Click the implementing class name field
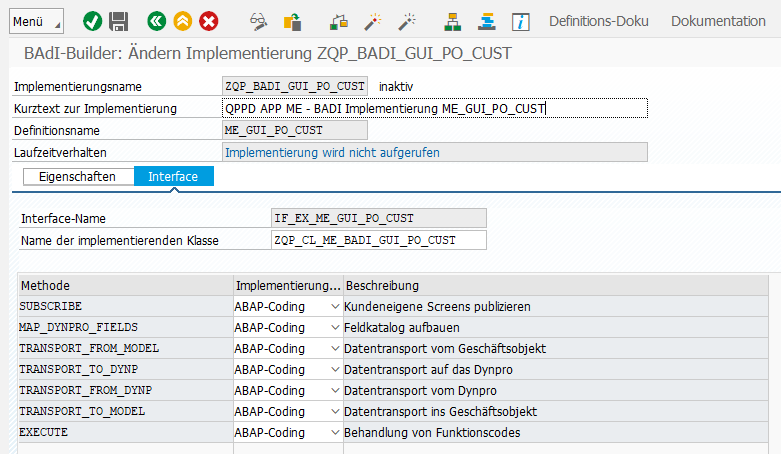This screenshot has height=454, width=781. click(379, 240)
